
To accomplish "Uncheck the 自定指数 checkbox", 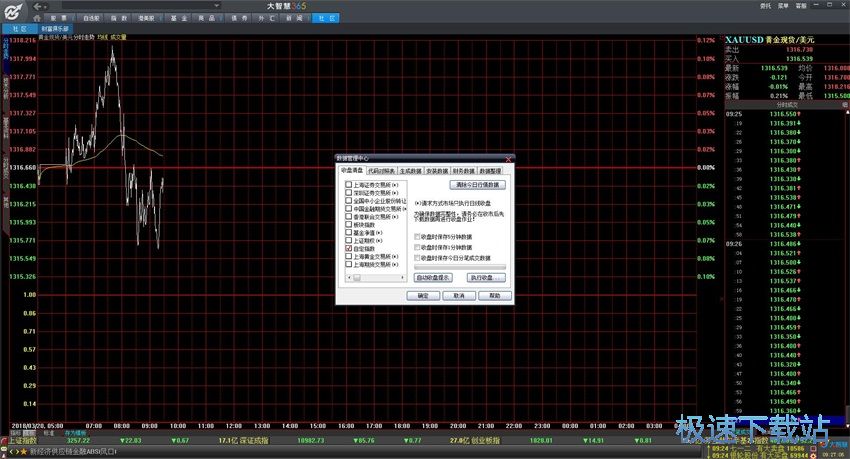I will [x=349, y=248].
